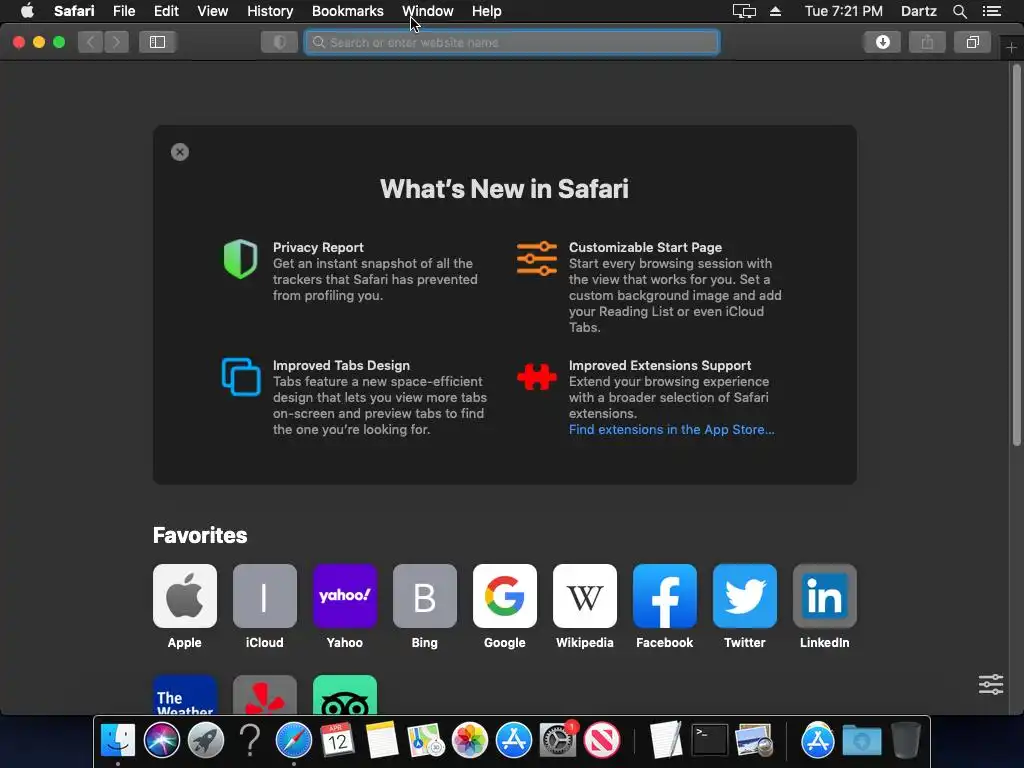This screenshot has height=768, width=1024.
Task: Click the vertical page scrollbar
Action: click(x=1016, y=255)
